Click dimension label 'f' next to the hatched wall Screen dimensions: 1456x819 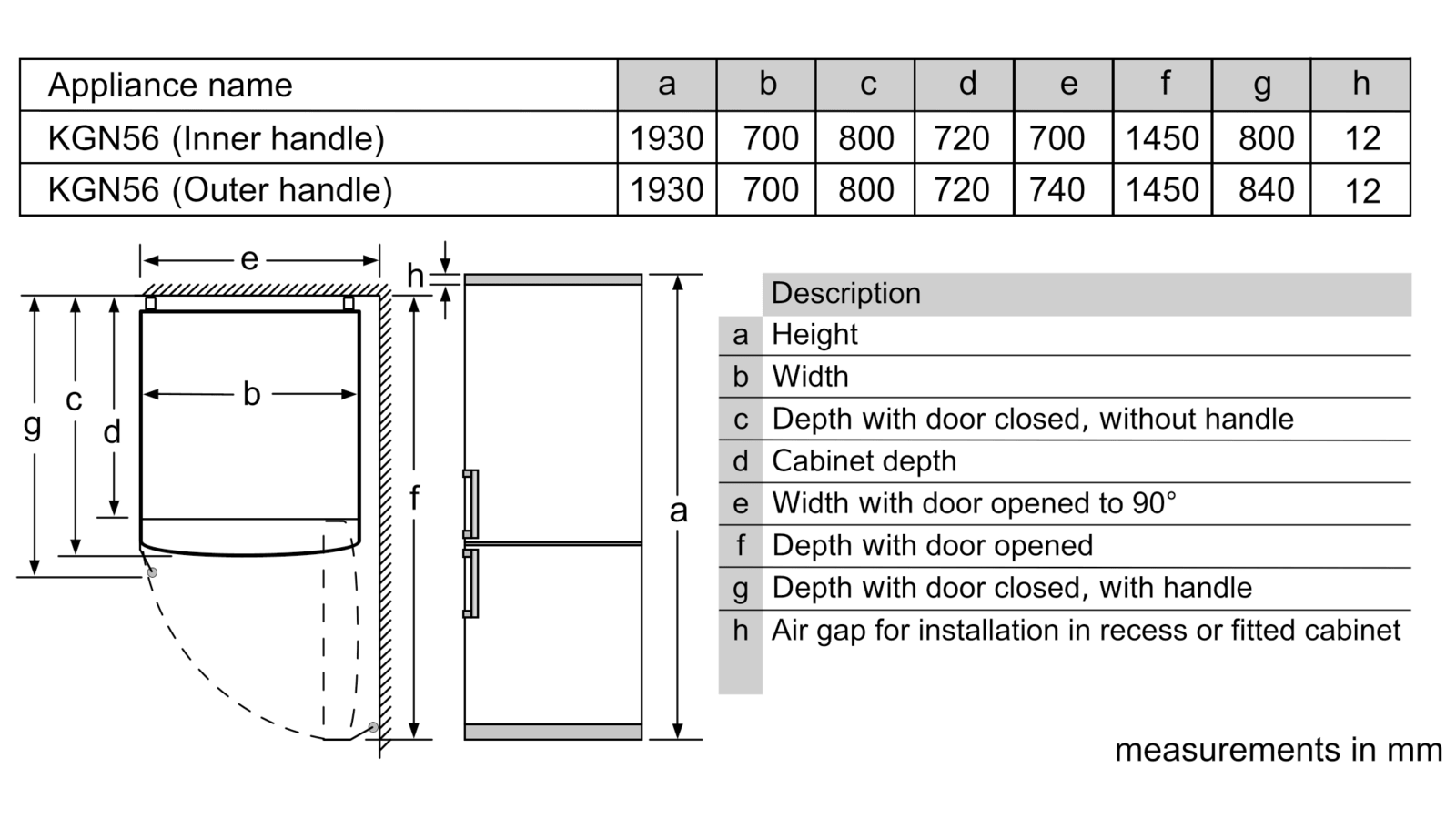414,498
